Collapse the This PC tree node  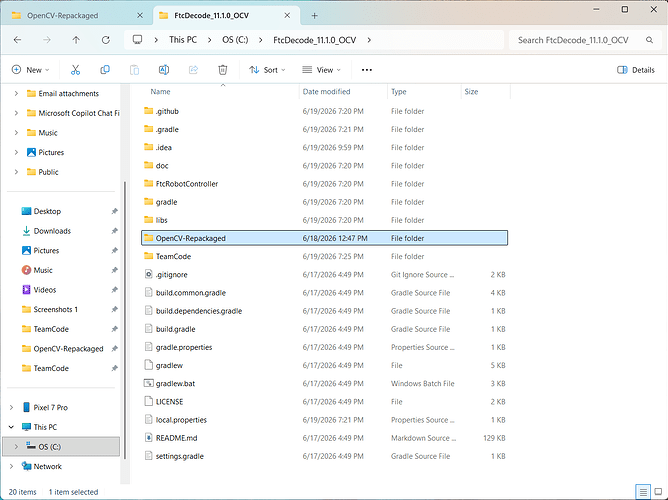click(x=12, y=427)
